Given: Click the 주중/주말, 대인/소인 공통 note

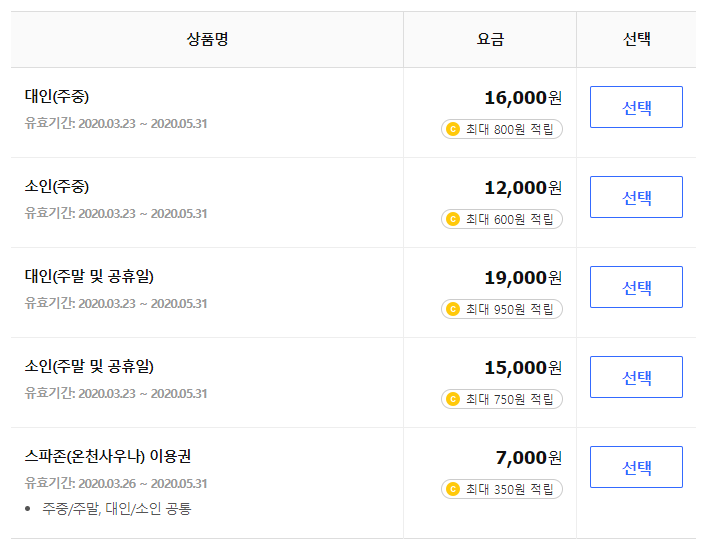Looking at the screenshot, I should click(x=117, y=509).
